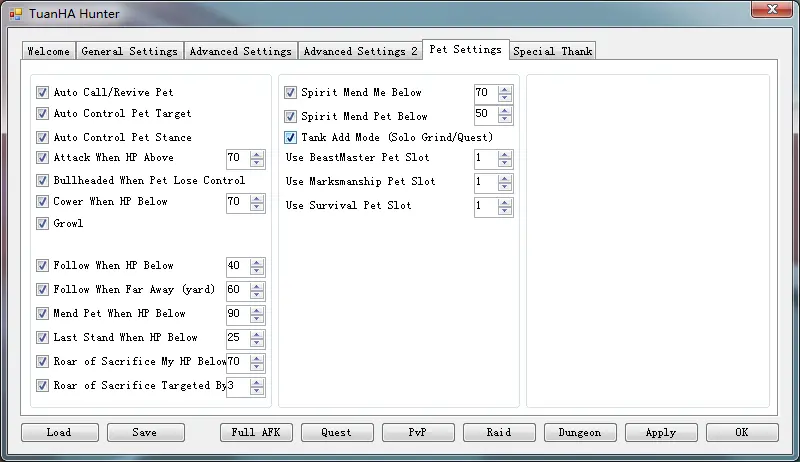This screenshot has height=462, width=800.
Task: Click the Last Stand HP value field
Action: tap(237, 338)
